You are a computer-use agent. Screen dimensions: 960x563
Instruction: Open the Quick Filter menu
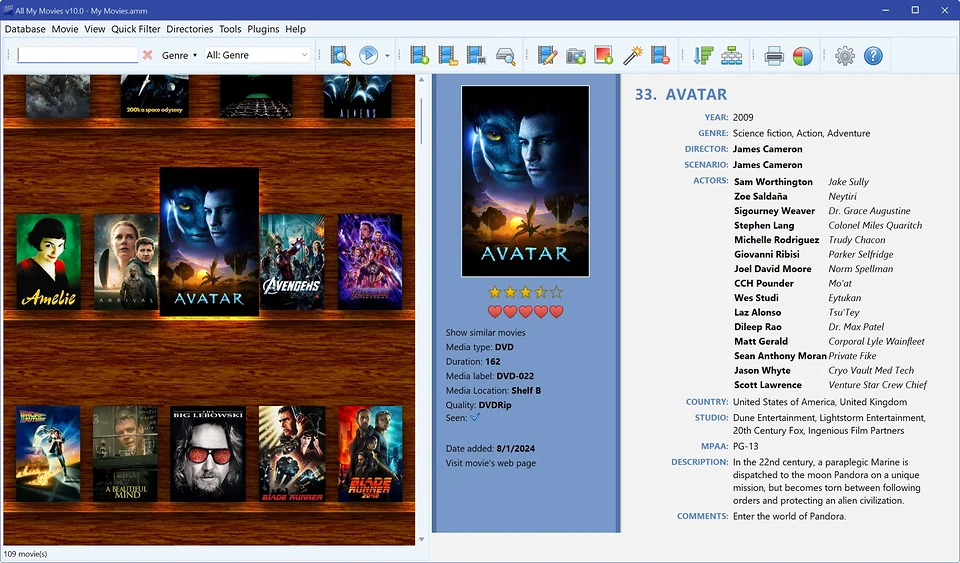(x=136, y=29)
